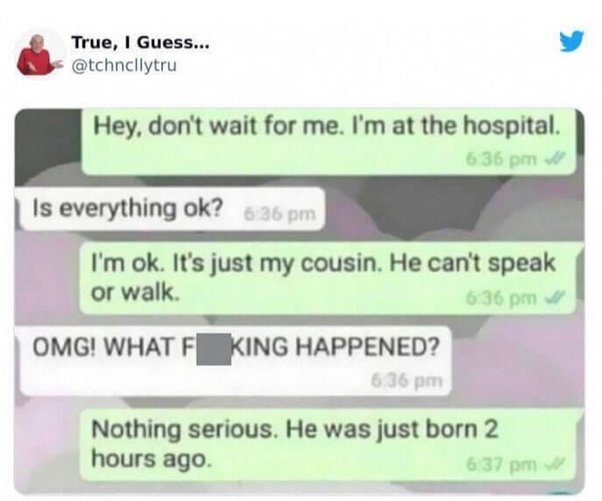Viewport: 602px width, 501px height.
Task: Click the 6:36 pm timestamp on the cousin message
Action: click(x=501, y=298)
